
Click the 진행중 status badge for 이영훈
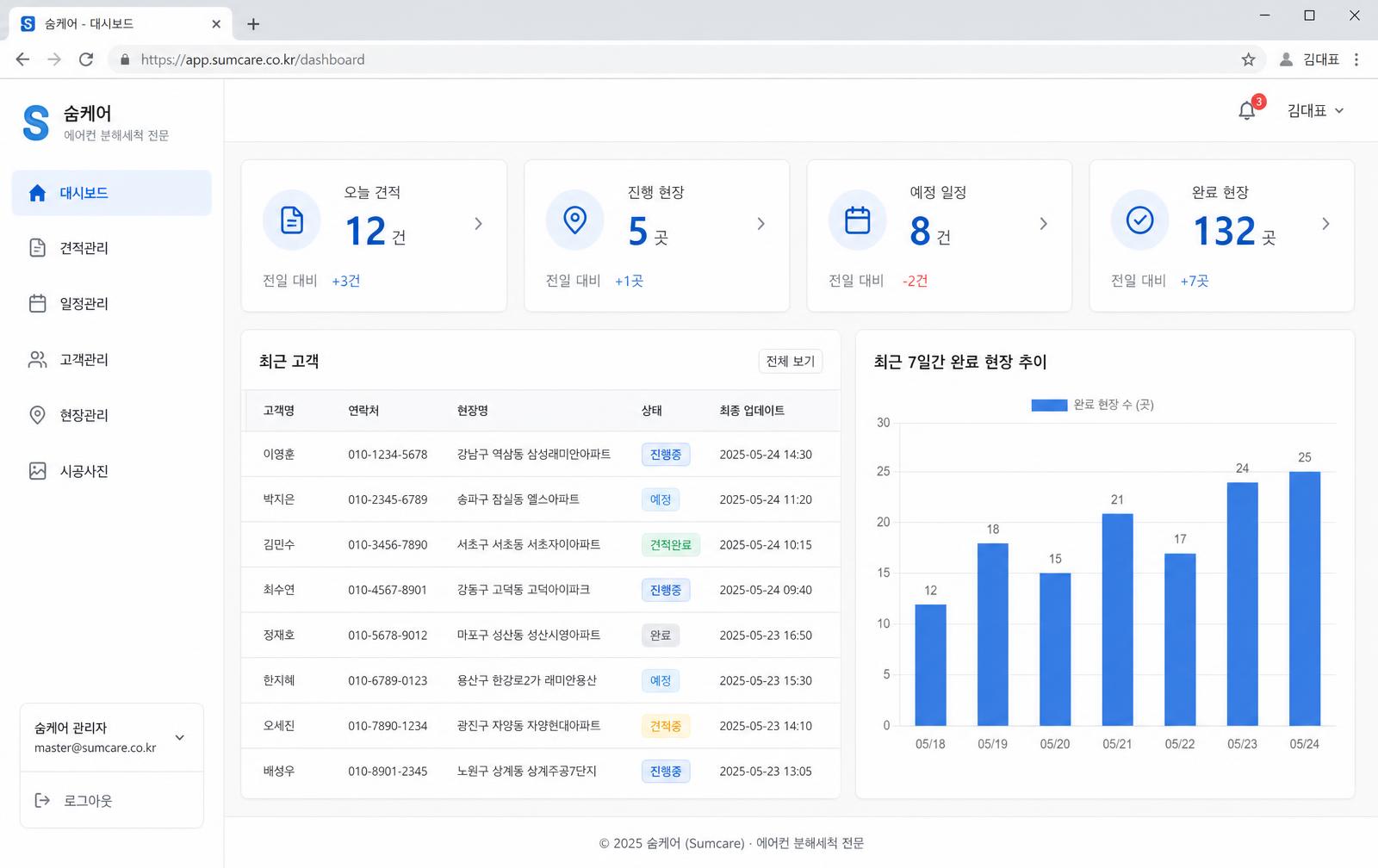(x=666, y=455)
